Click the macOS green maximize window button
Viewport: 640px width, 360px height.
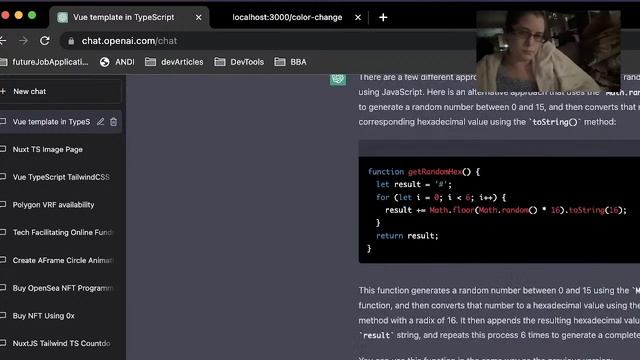click(x=32, y=16)
